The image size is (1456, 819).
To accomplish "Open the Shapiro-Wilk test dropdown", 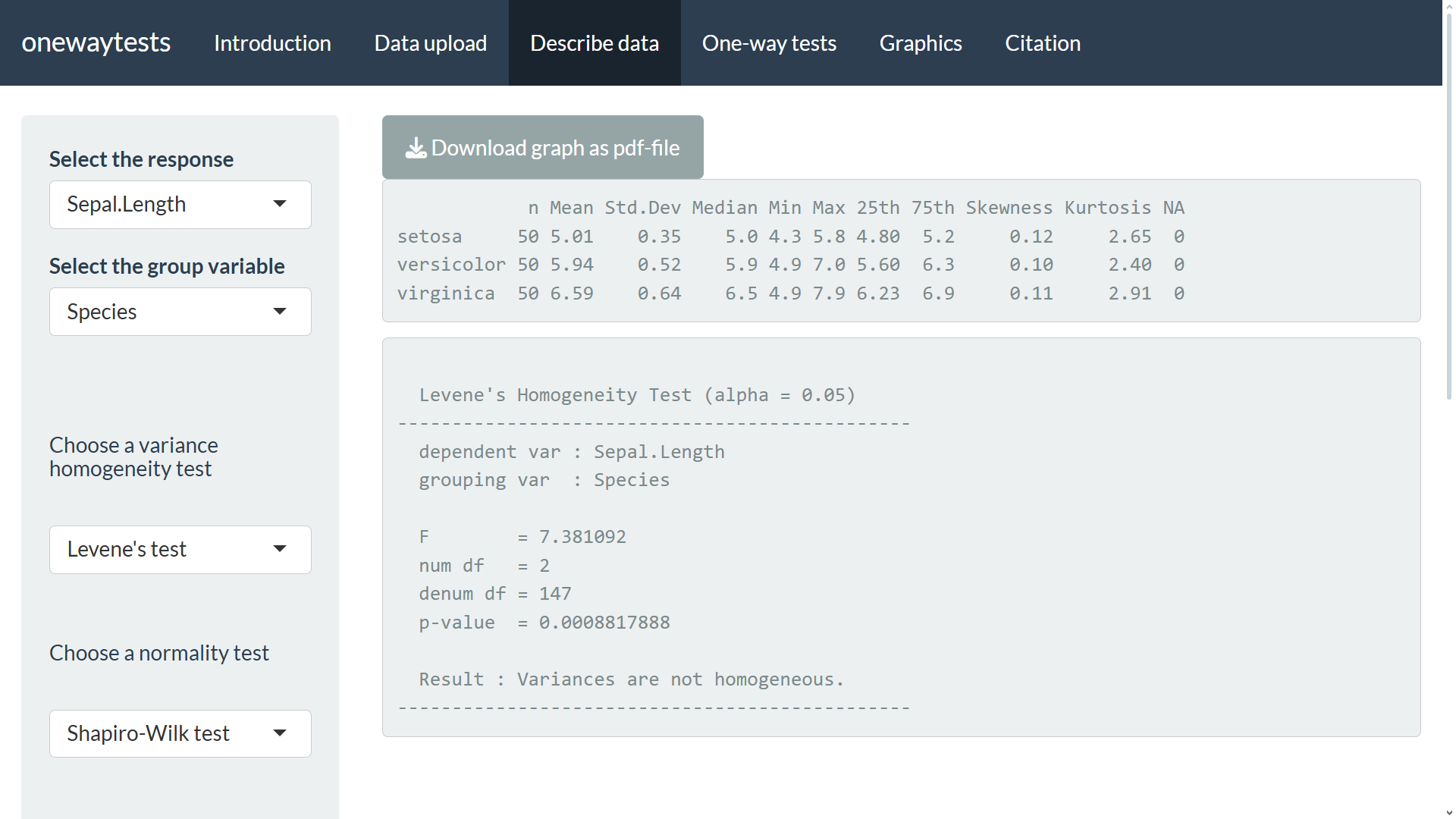I will pos(180,733).
